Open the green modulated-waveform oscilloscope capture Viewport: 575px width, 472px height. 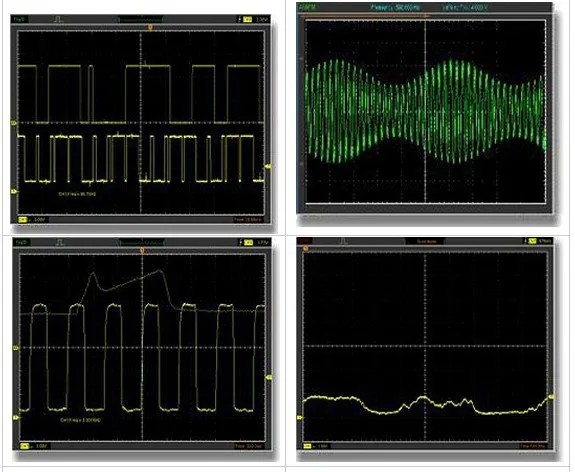(x=425, y=108)
